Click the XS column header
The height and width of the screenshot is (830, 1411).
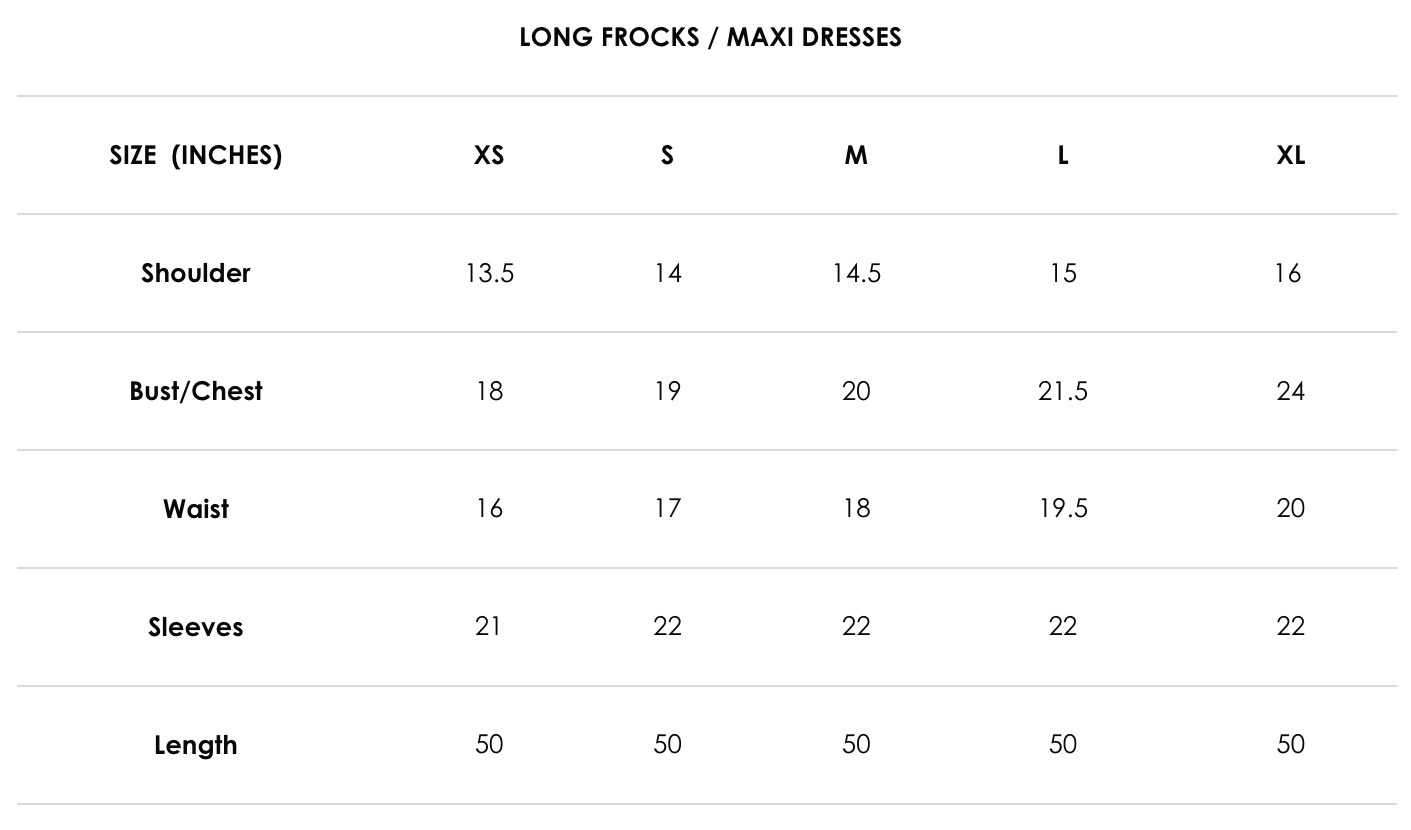(489, 155)
